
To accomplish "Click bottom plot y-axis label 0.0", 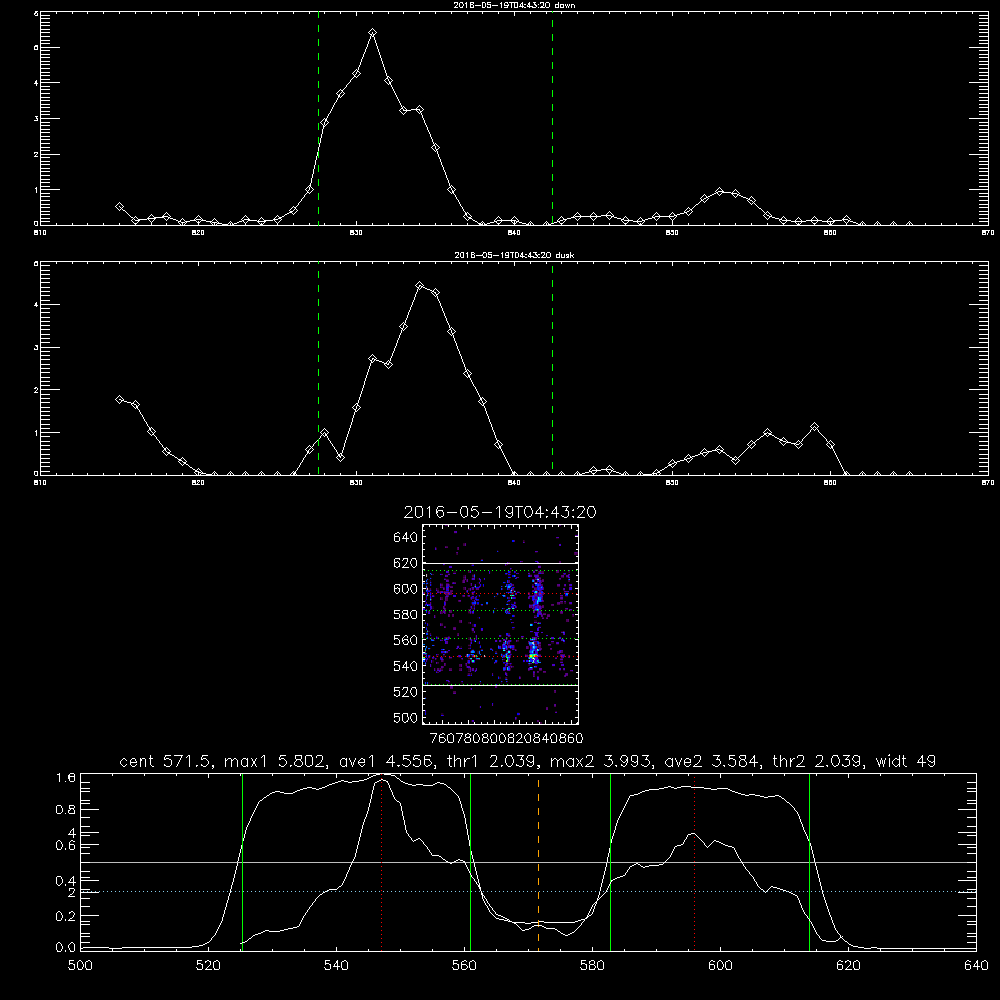I will pyautogui.click(x=66, y=948).
